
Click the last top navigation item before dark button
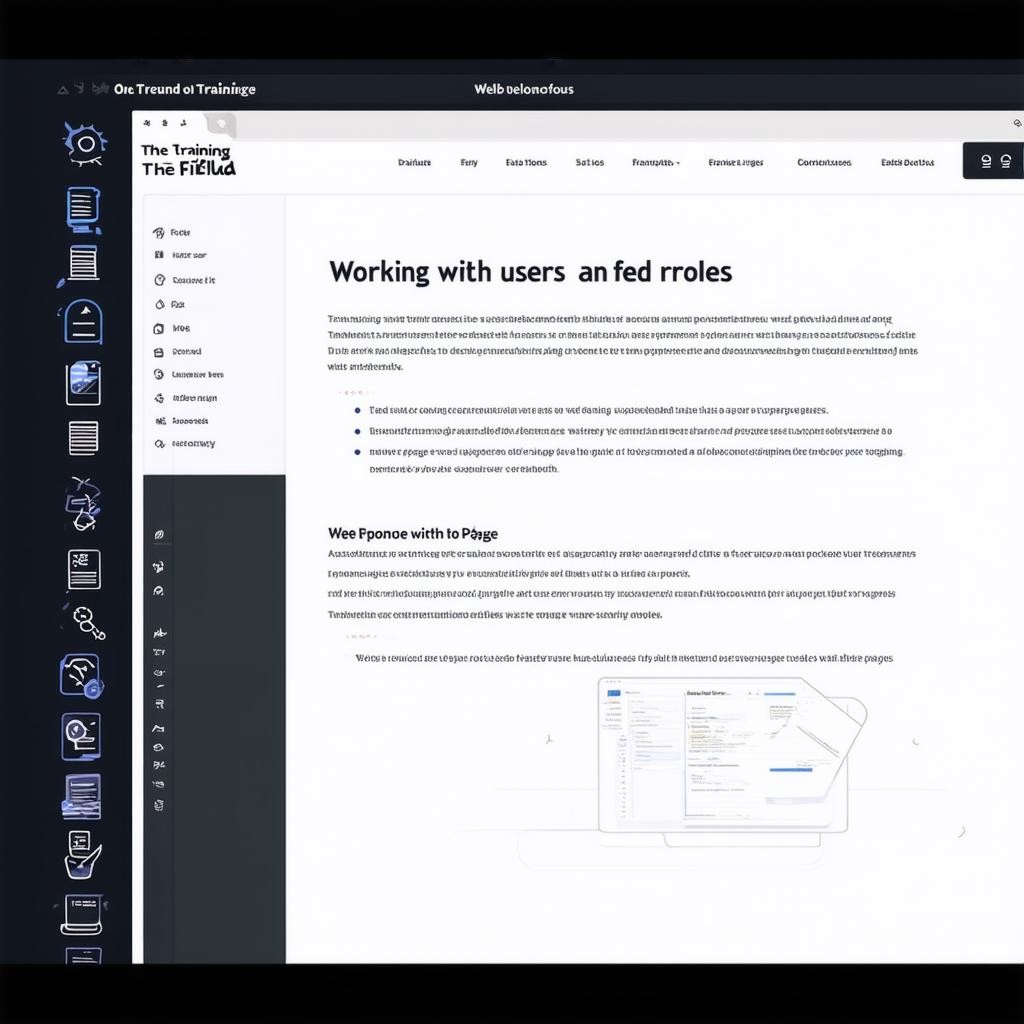[x=907, y=162]
